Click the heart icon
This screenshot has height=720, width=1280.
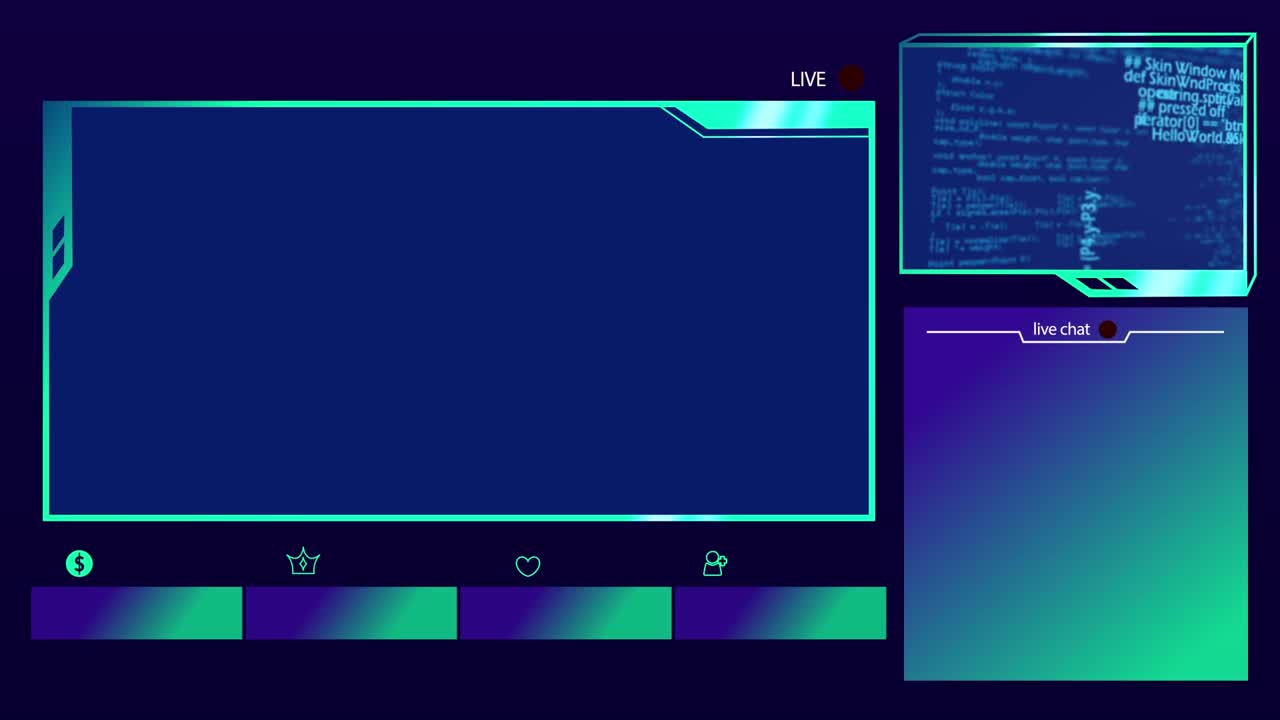[x=528, y=566]
